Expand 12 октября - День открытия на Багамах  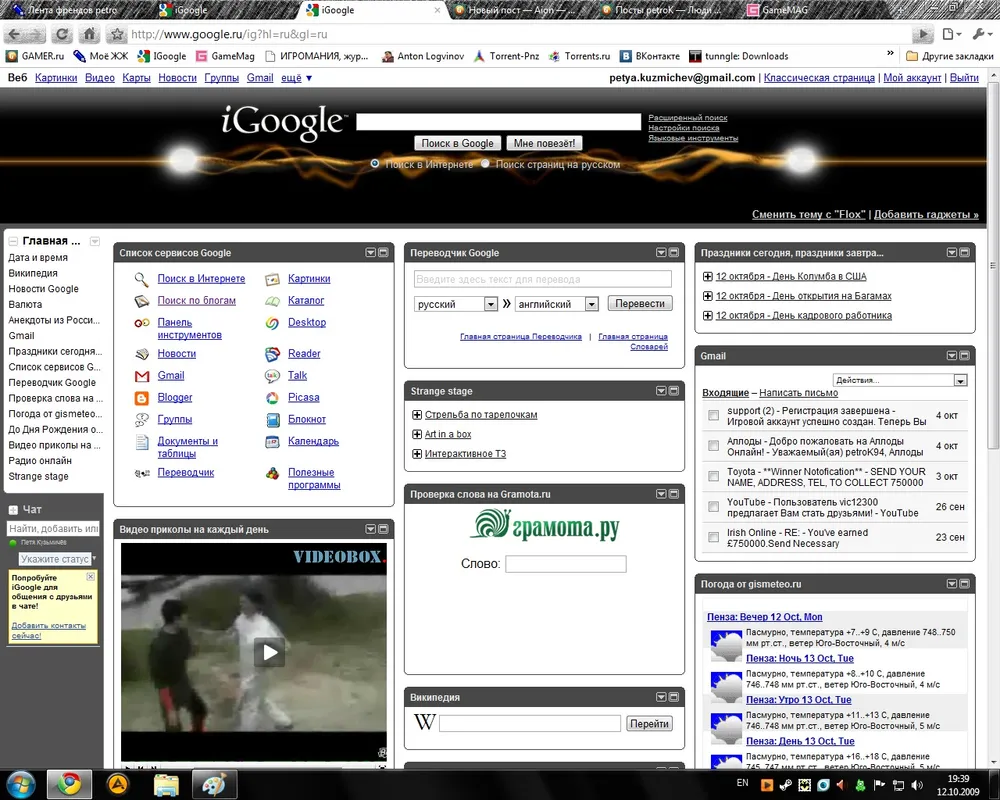707,296
